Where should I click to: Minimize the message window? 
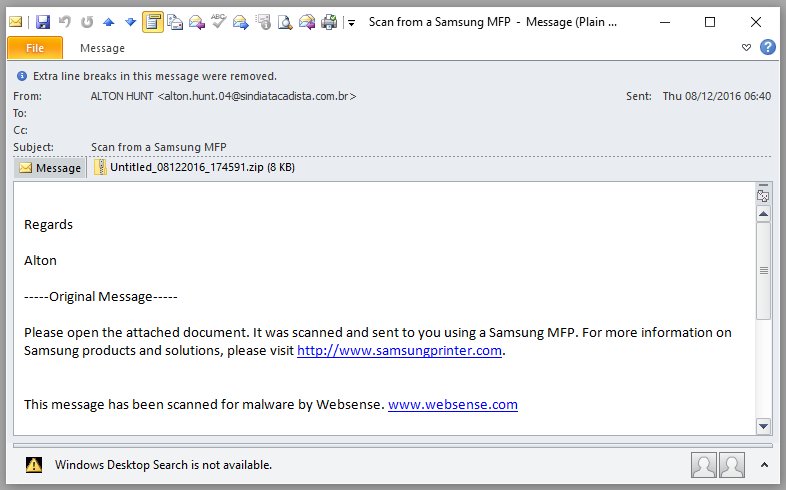[x=665, y=22]
